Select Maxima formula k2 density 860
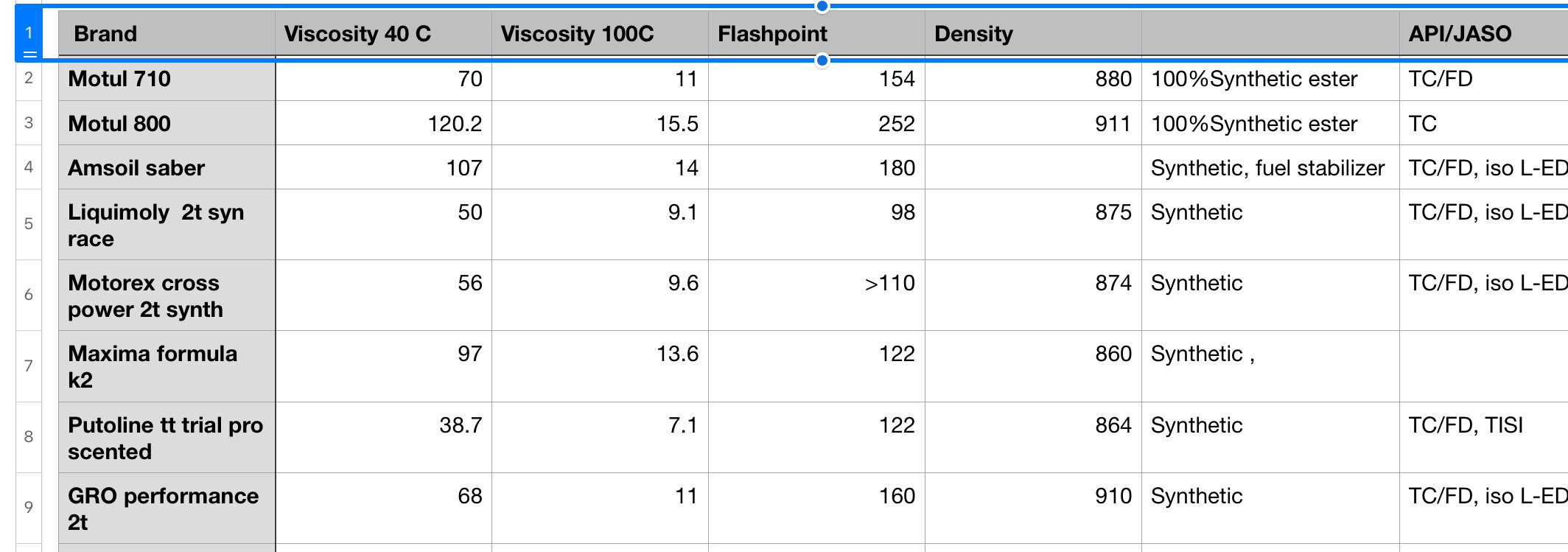 [1033, 354]
